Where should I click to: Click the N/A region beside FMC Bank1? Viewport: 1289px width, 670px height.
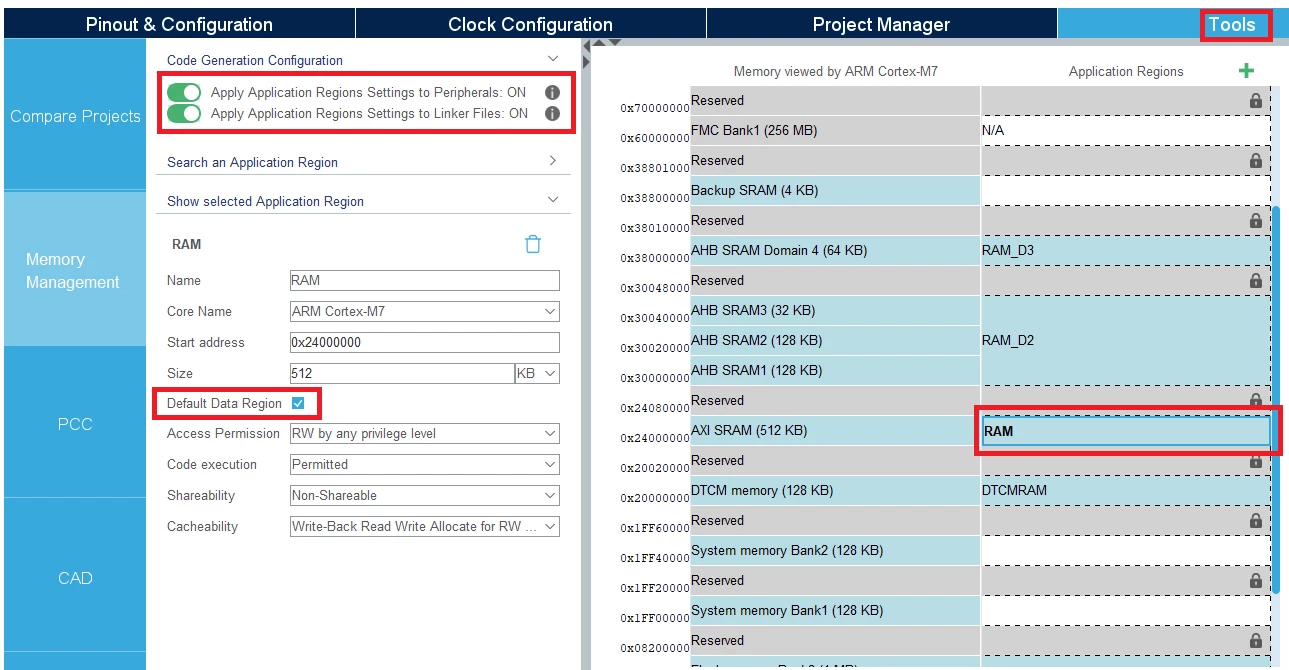(1126, 131)
